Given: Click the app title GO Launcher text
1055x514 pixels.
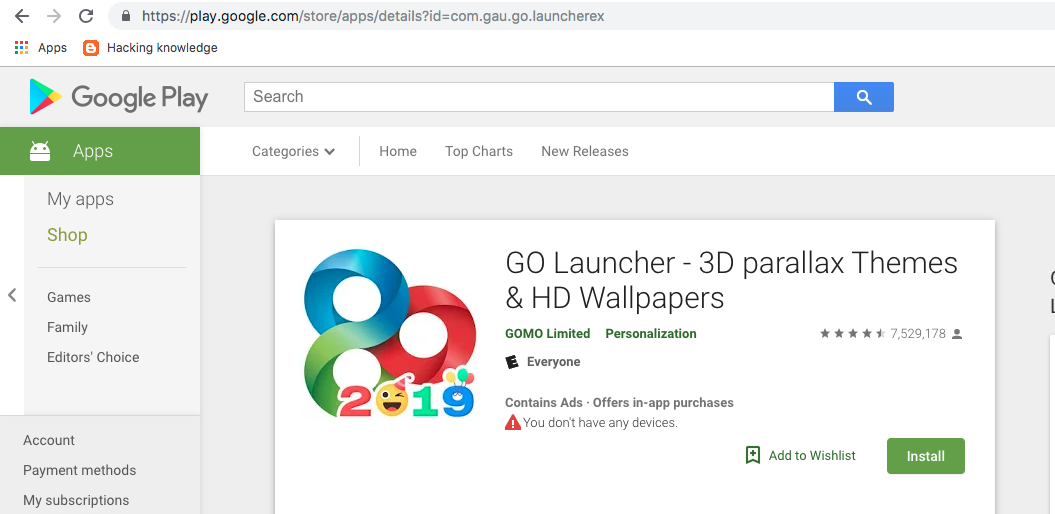Looking at the screenshot, I should click(x=731, y=280).
